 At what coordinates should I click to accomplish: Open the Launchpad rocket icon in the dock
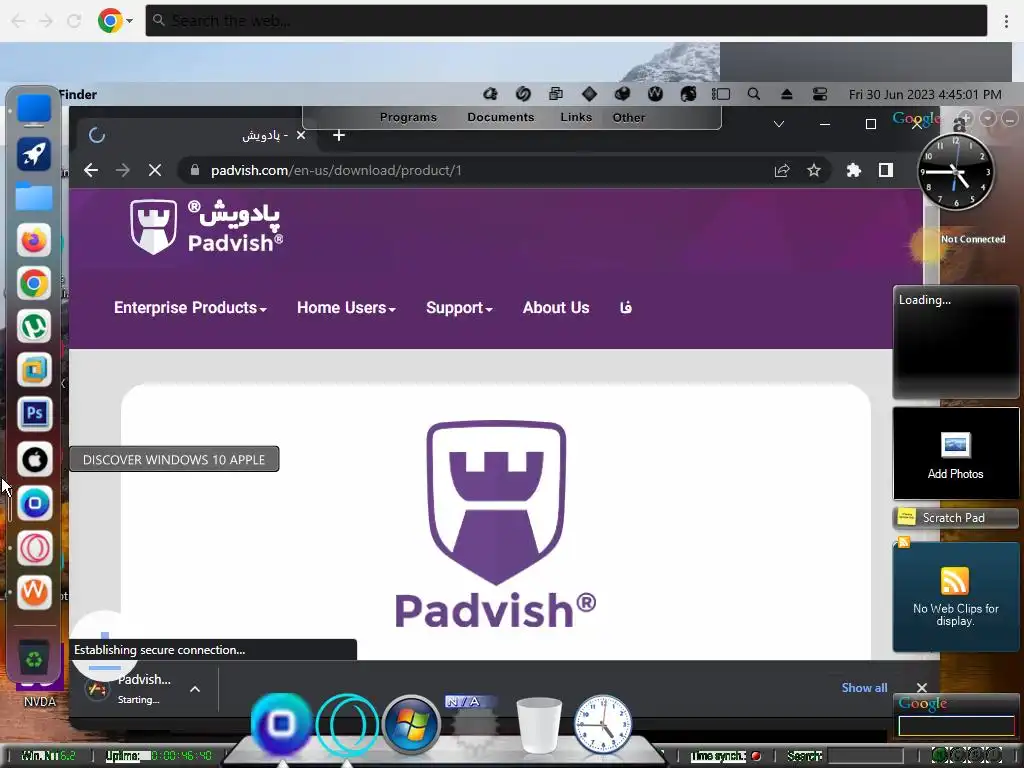(x=34, y=154)
